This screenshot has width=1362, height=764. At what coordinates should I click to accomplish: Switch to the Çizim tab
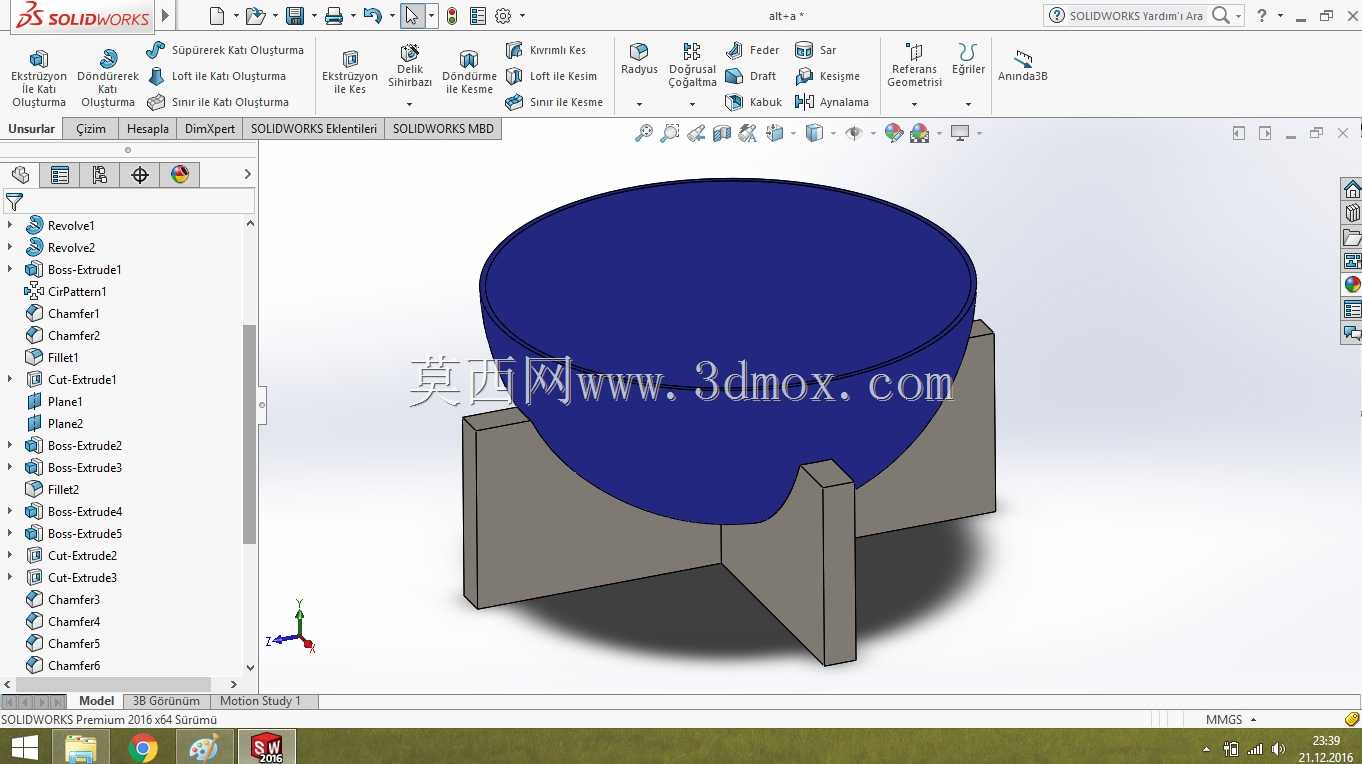click(91, 129)
